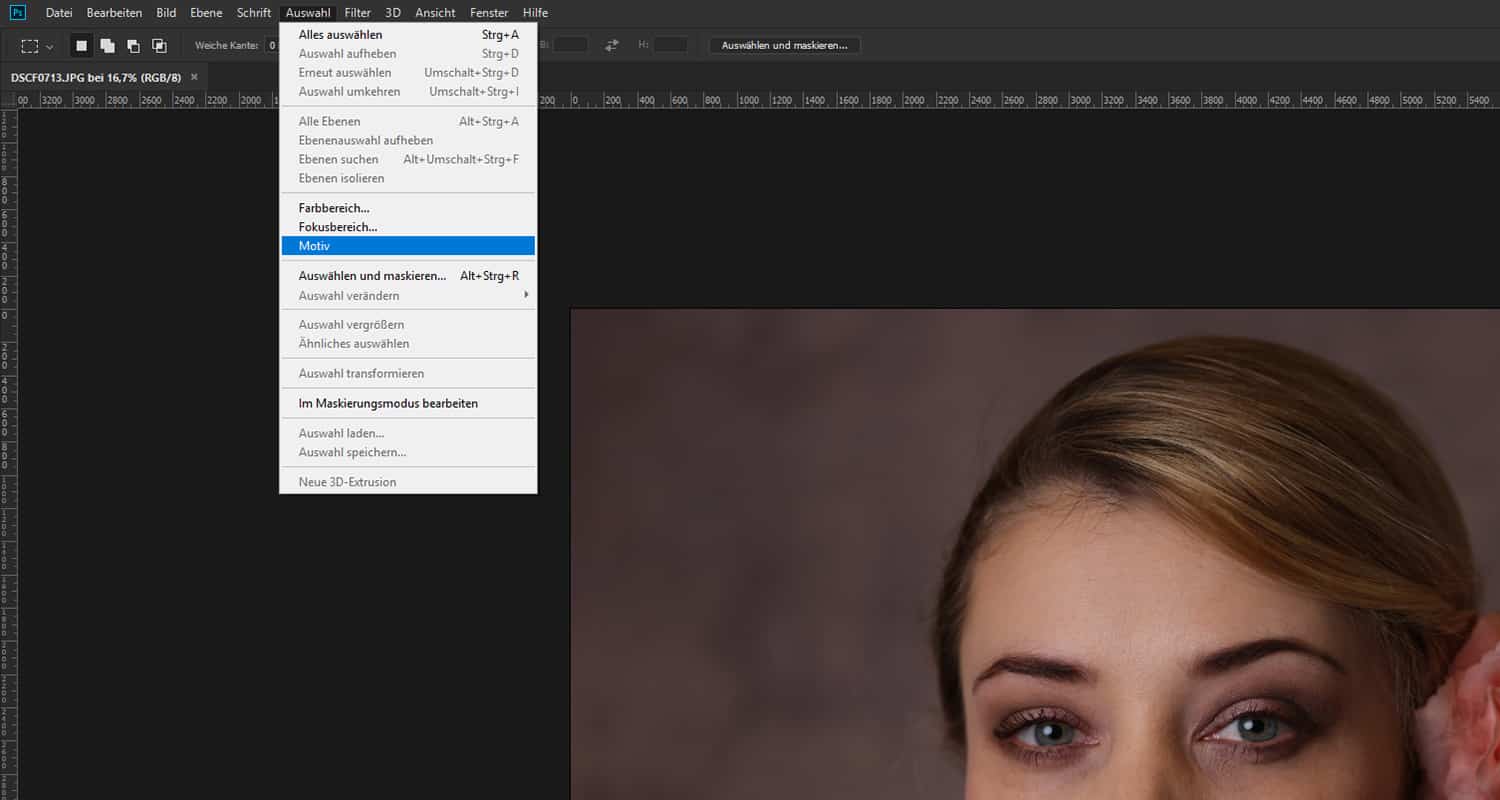The image size is (1500, 800).
Task: Choose the Intersect with selection icon
Action: [159, 46]
